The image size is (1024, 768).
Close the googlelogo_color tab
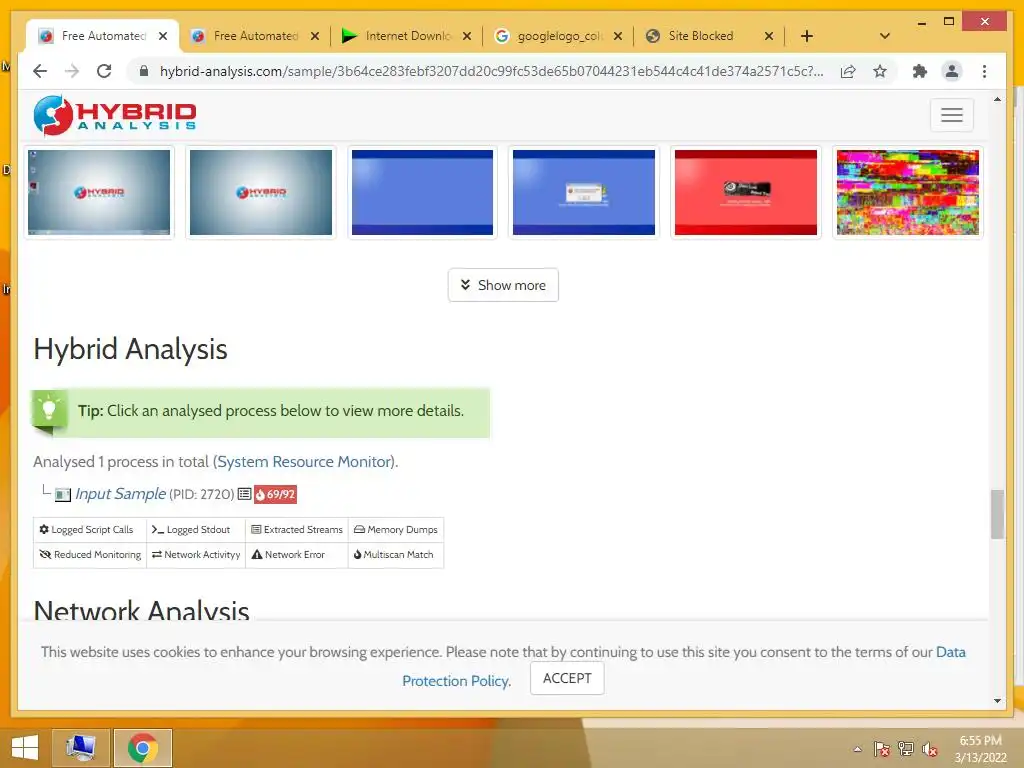tap(618, 36)
